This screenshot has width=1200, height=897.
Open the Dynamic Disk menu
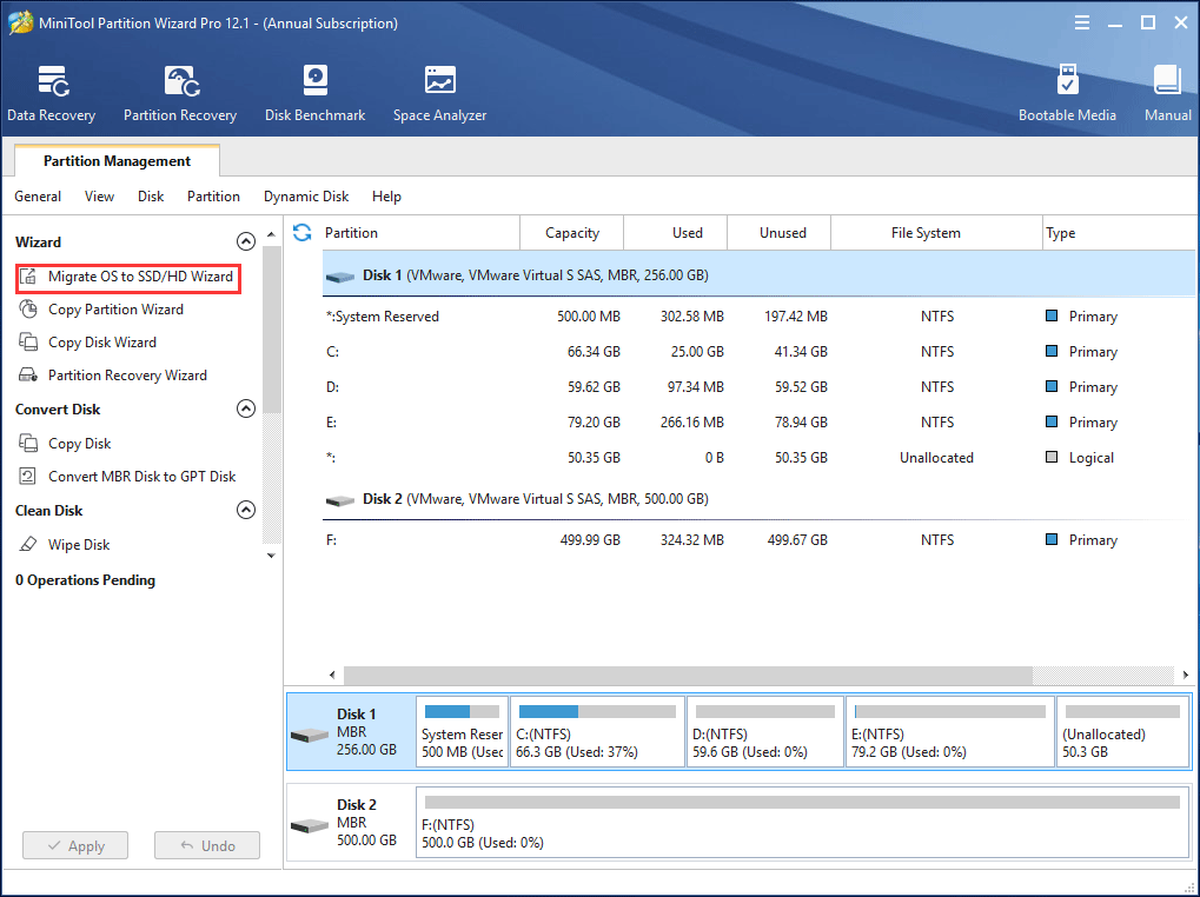tap(306, 196)
